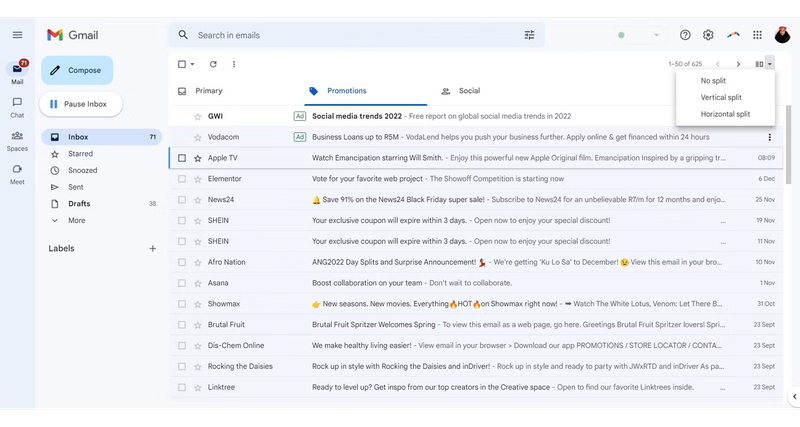Open Mail in the left rail

pos(17,72)
